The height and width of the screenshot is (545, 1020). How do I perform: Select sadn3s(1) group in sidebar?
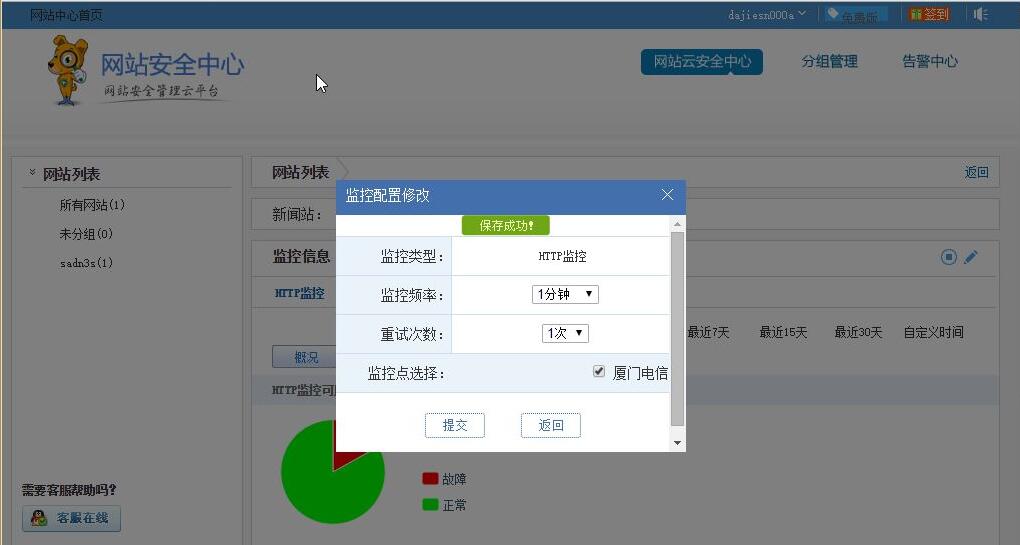pyautogui.click(x=86, y=263)
